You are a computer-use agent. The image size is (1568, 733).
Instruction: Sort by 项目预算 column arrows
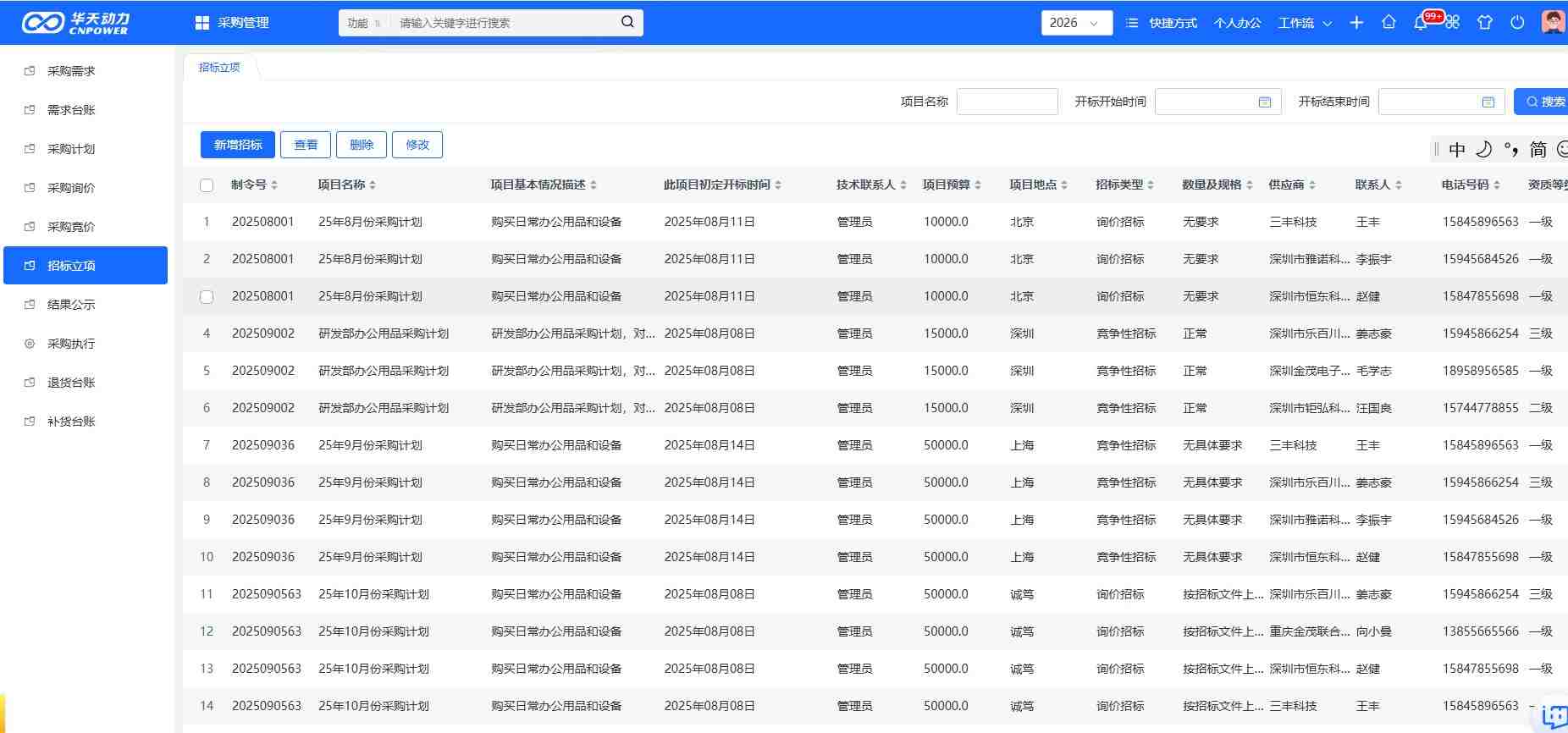tap(978, 185)
